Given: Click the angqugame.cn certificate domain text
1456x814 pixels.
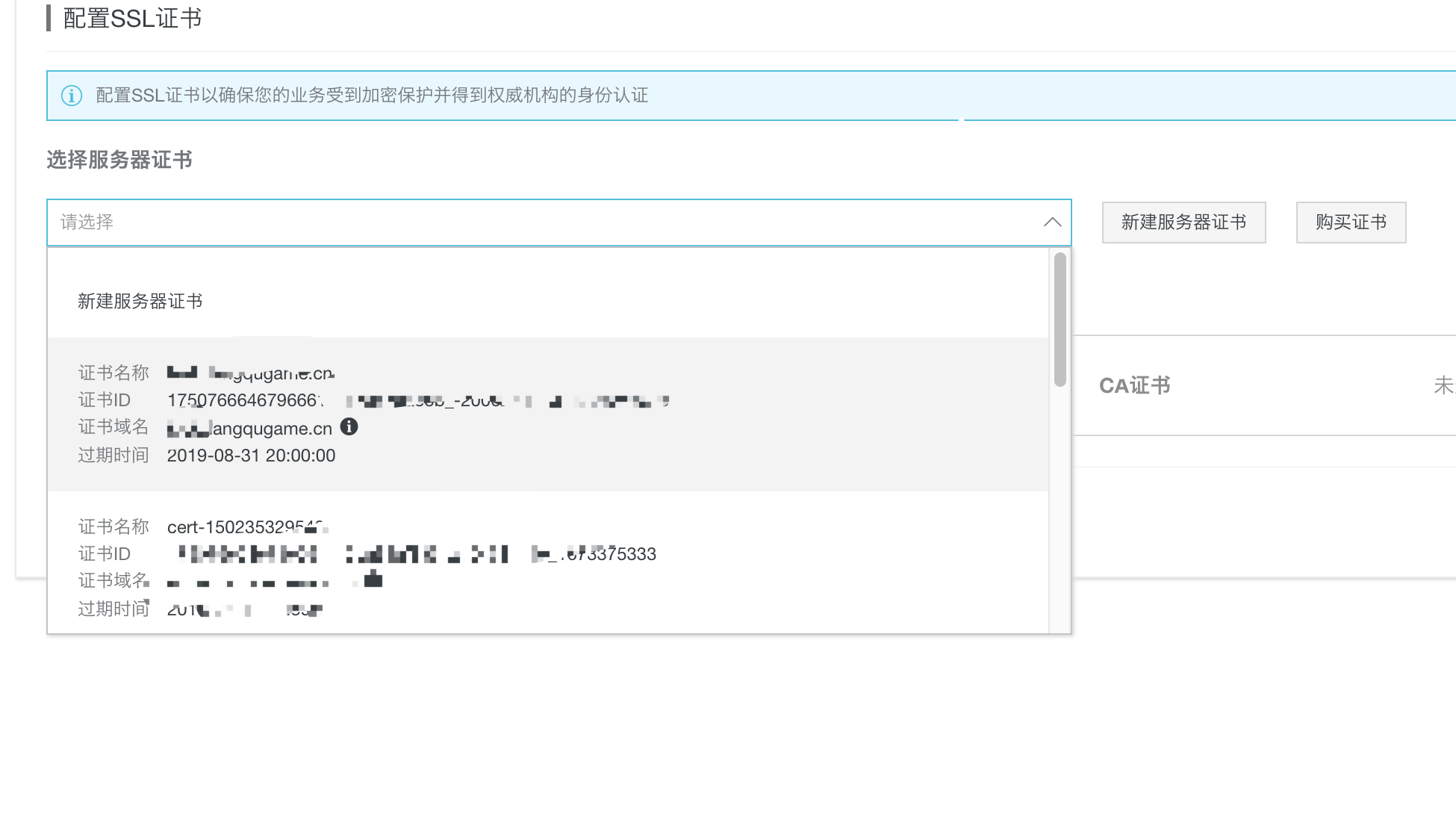Looking at the screenshot, I should click(270, 429).
